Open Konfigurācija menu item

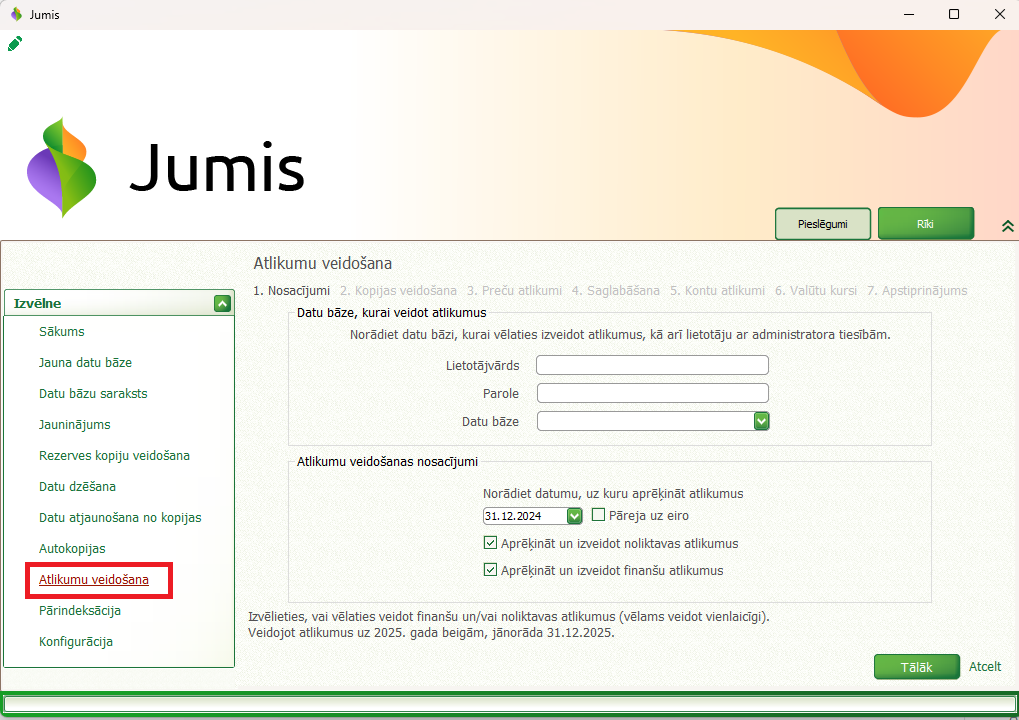(x=76, y=642)
